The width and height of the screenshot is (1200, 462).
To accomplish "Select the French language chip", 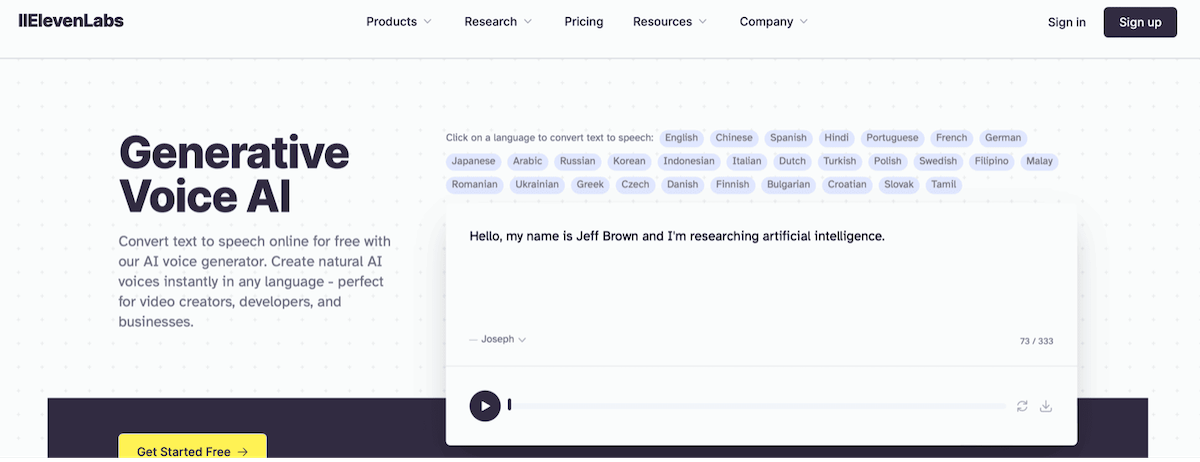I will (952, 138).
